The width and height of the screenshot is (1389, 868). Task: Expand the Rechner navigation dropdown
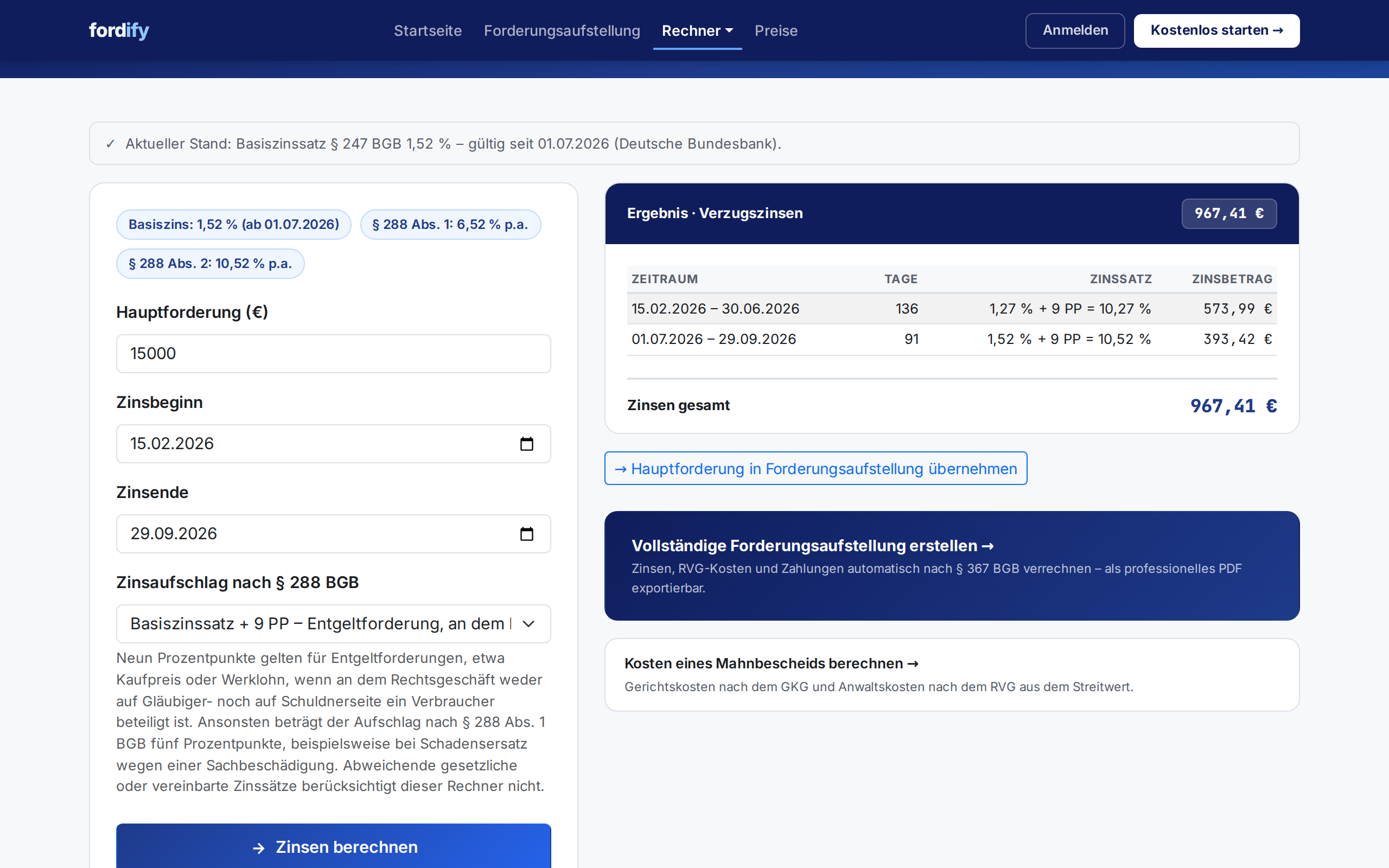tap(697, 30)
